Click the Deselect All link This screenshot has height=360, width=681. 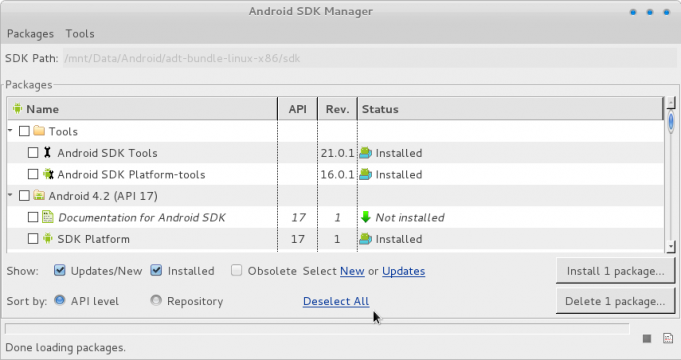pos(336,301)
